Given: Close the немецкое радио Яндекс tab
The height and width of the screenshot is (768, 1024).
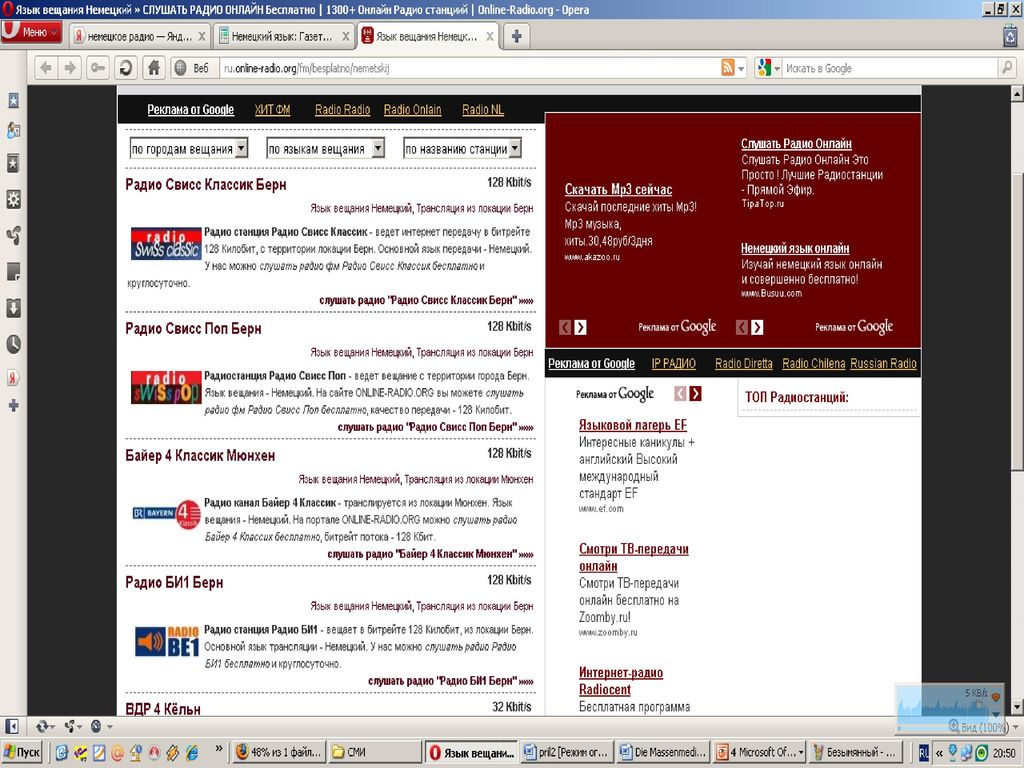Looking at the screenshot, I should coord(202,37).
